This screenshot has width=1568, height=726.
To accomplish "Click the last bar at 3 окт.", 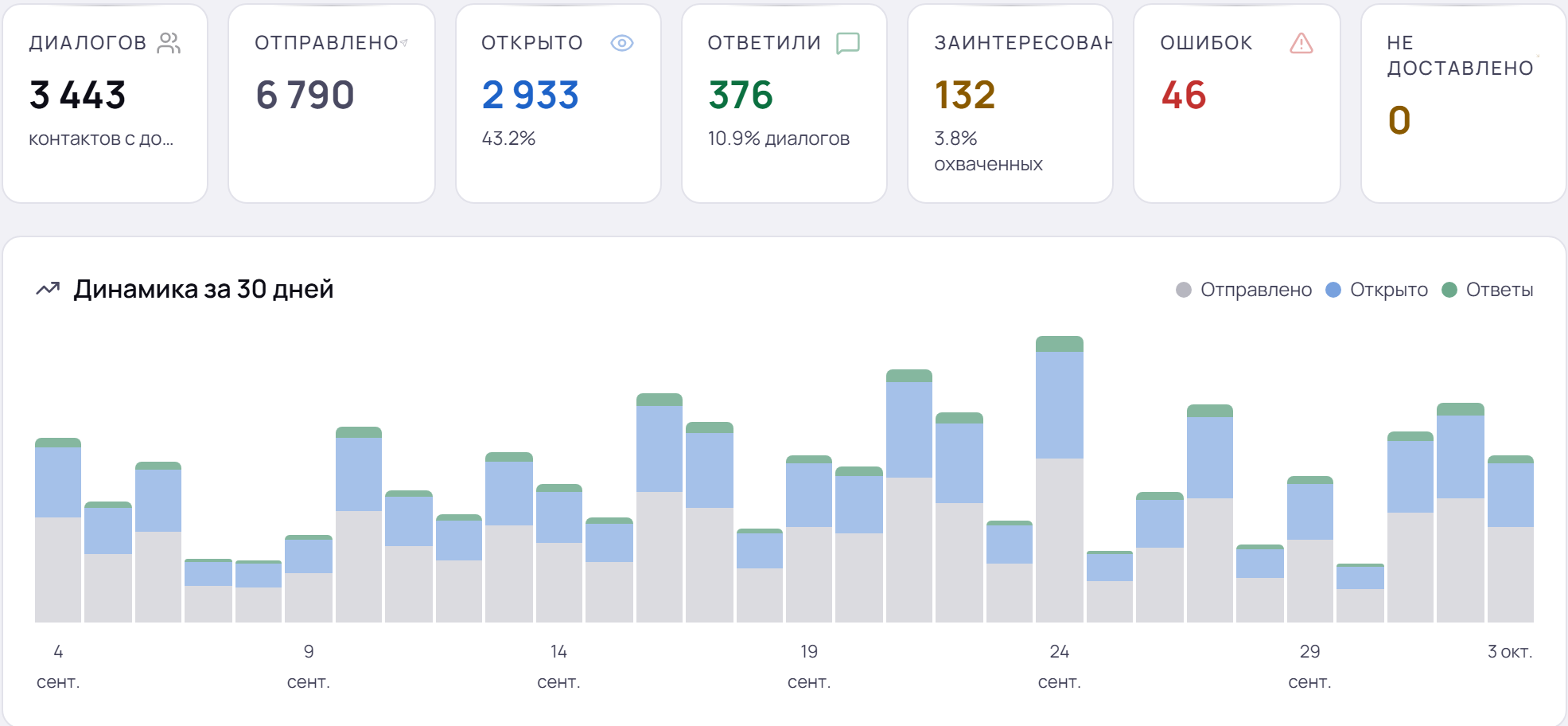I will (x=1511, y=539).
